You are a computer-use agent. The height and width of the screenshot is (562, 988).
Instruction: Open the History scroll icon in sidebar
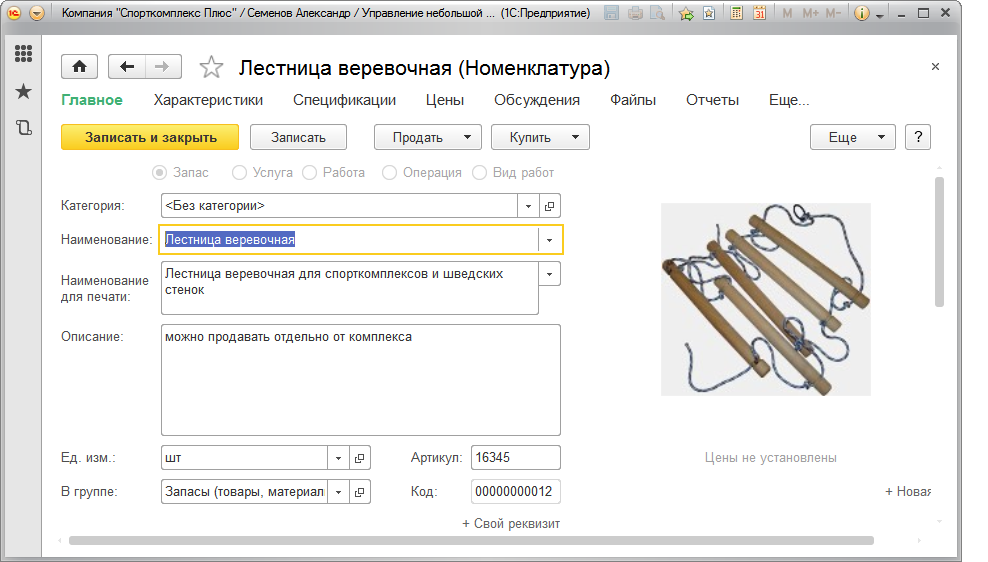point(23,127)
